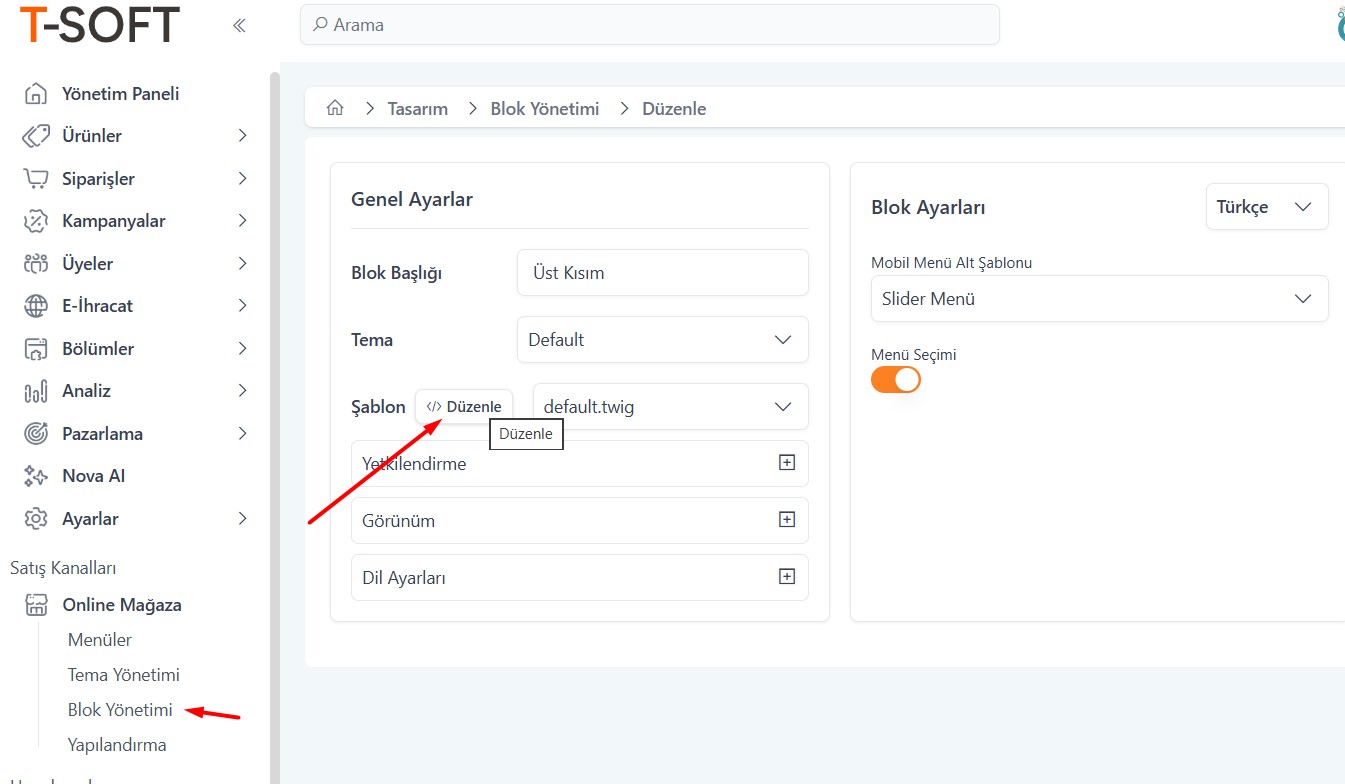
Task: Click the home icon in breadcrumb
Action: coord(336,108)
